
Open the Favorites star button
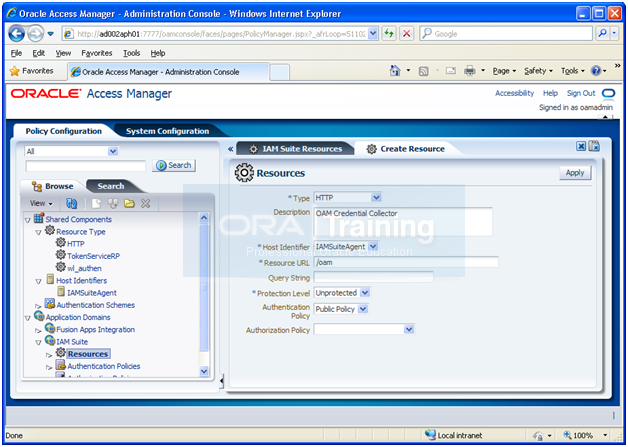[32, 71]
